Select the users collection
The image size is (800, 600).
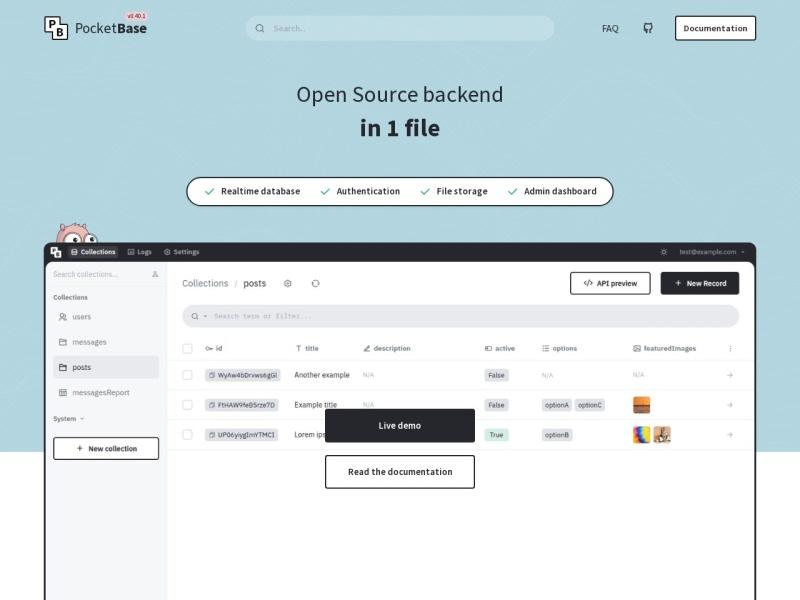point(106,317)
